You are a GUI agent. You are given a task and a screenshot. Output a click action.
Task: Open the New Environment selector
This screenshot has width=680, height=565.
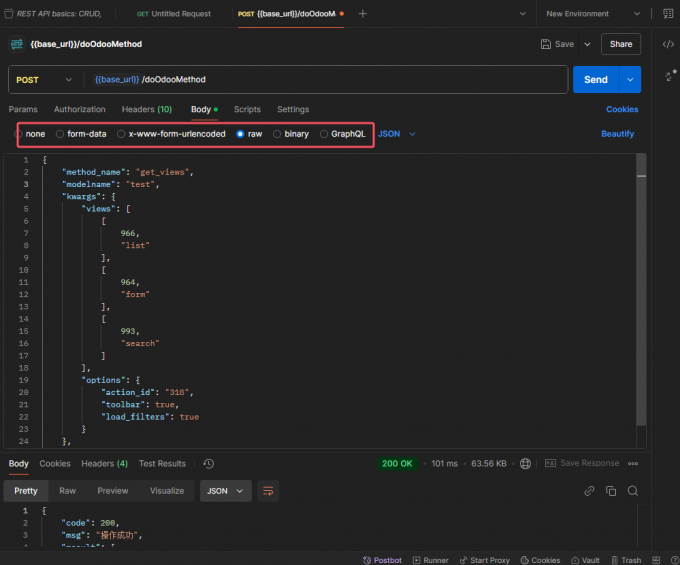point(593,14)
